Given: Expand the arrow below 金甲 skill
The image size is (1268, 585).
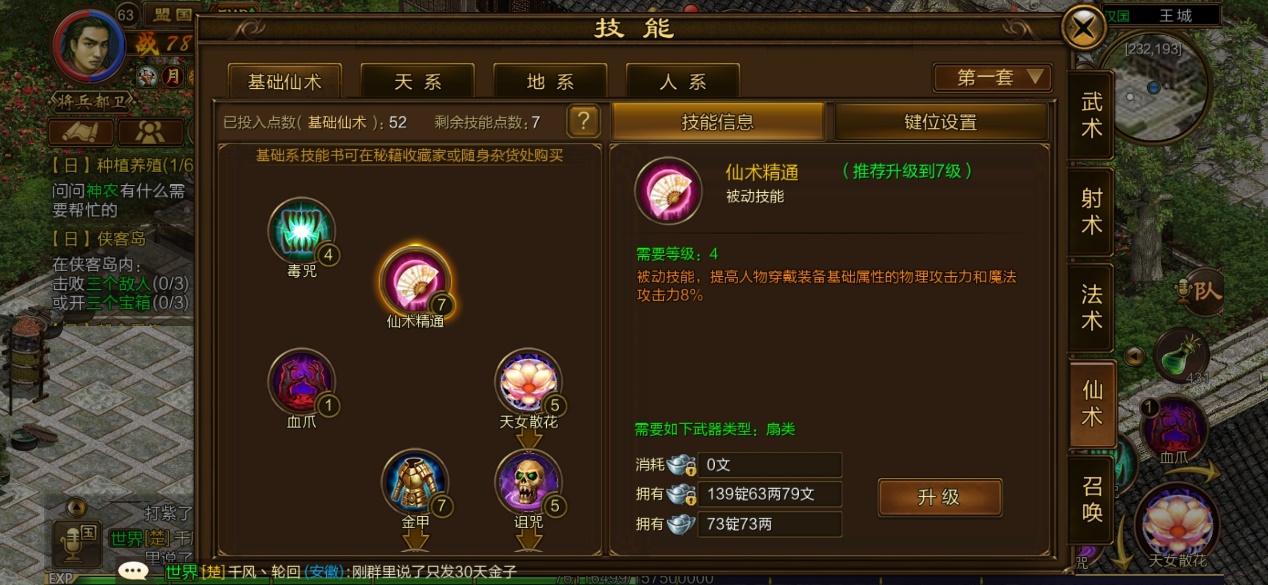Looking at the screenshot, I should coord(415,540).
